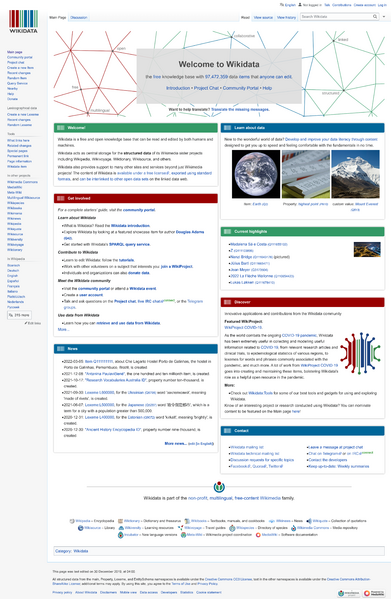Viewport: 391px width, 599px height.
Task: Open Query Service in the sidebar
Action: tap(17, 83)
